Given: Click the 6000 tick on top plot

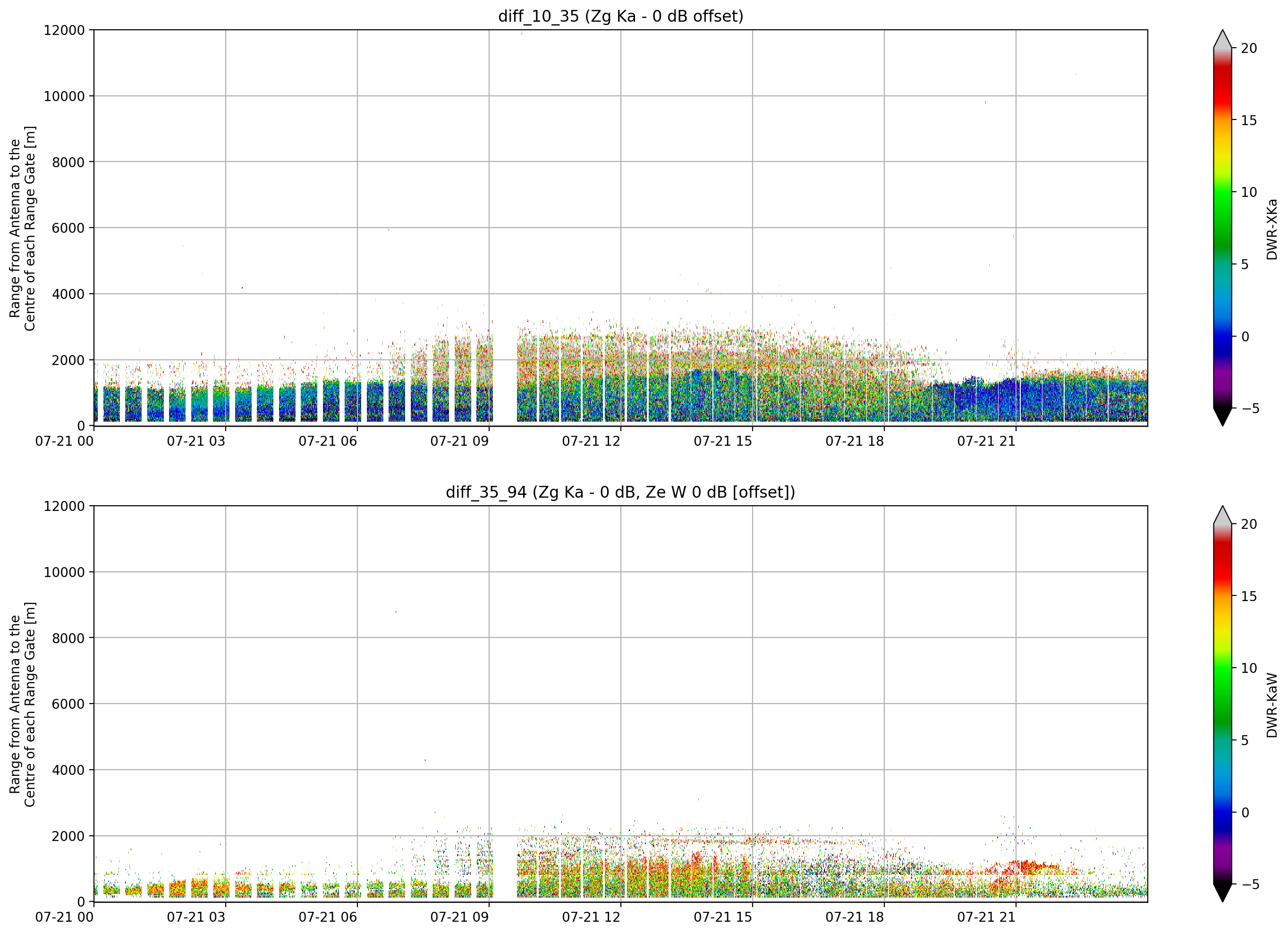Looking at the screenshot, I should tap(68, 228).
